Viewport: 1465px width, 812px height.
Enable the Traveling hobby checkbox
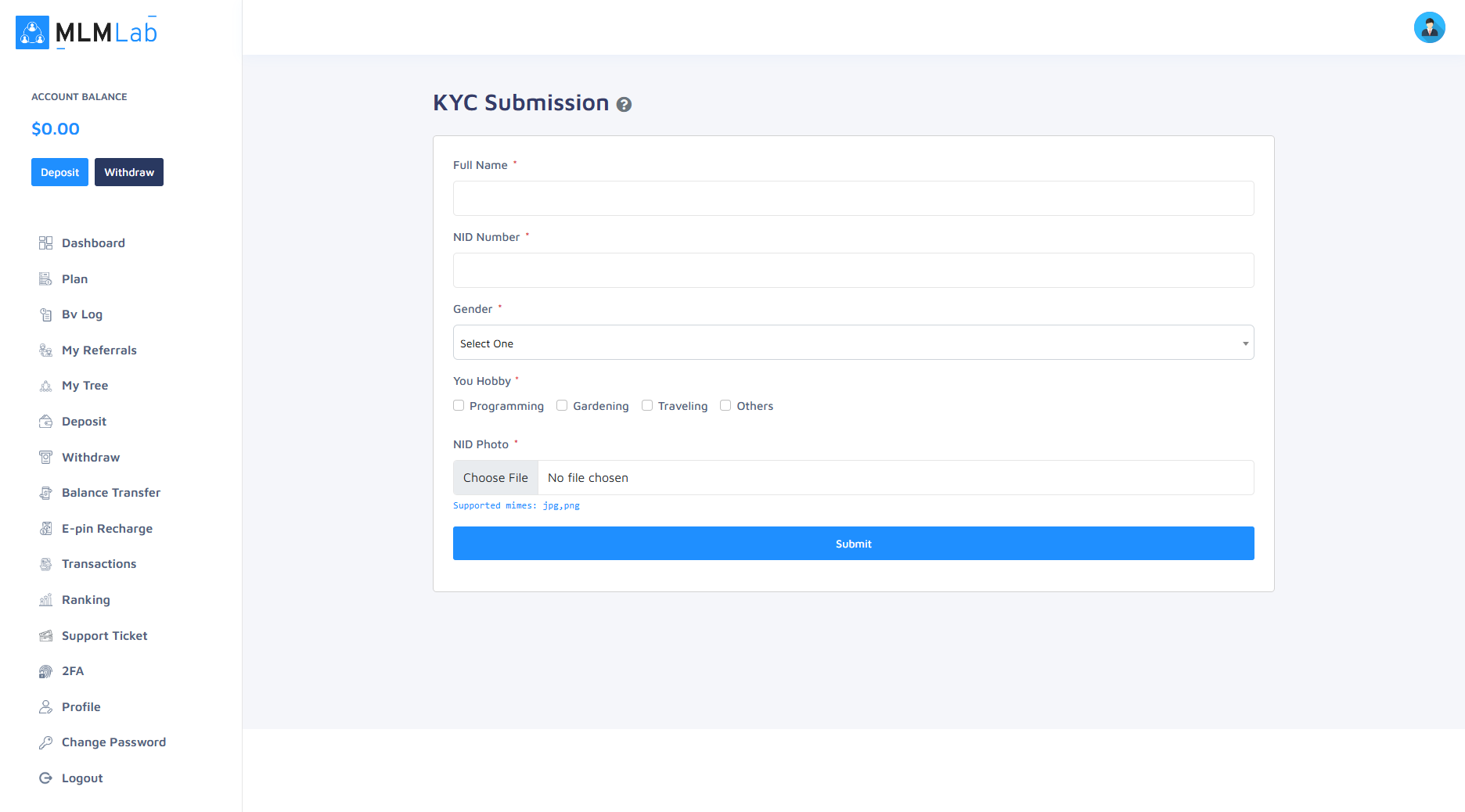[x=647, y=405]
